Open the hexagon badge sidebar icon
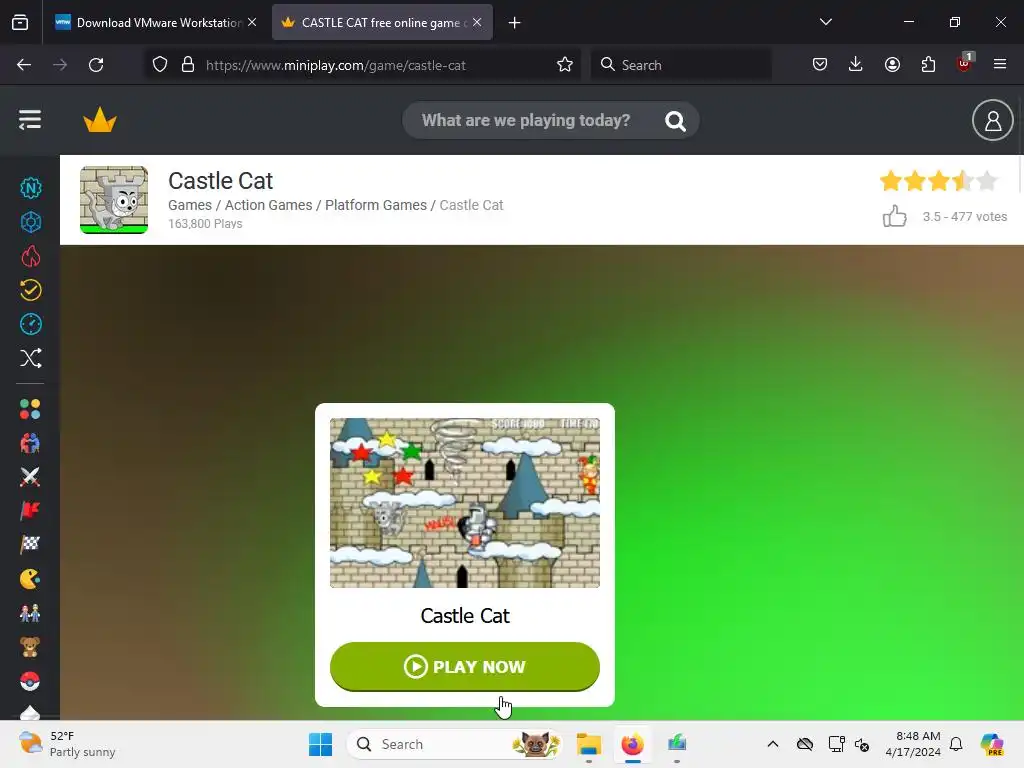The image size is (1024, 768). (x=31, y=222)
